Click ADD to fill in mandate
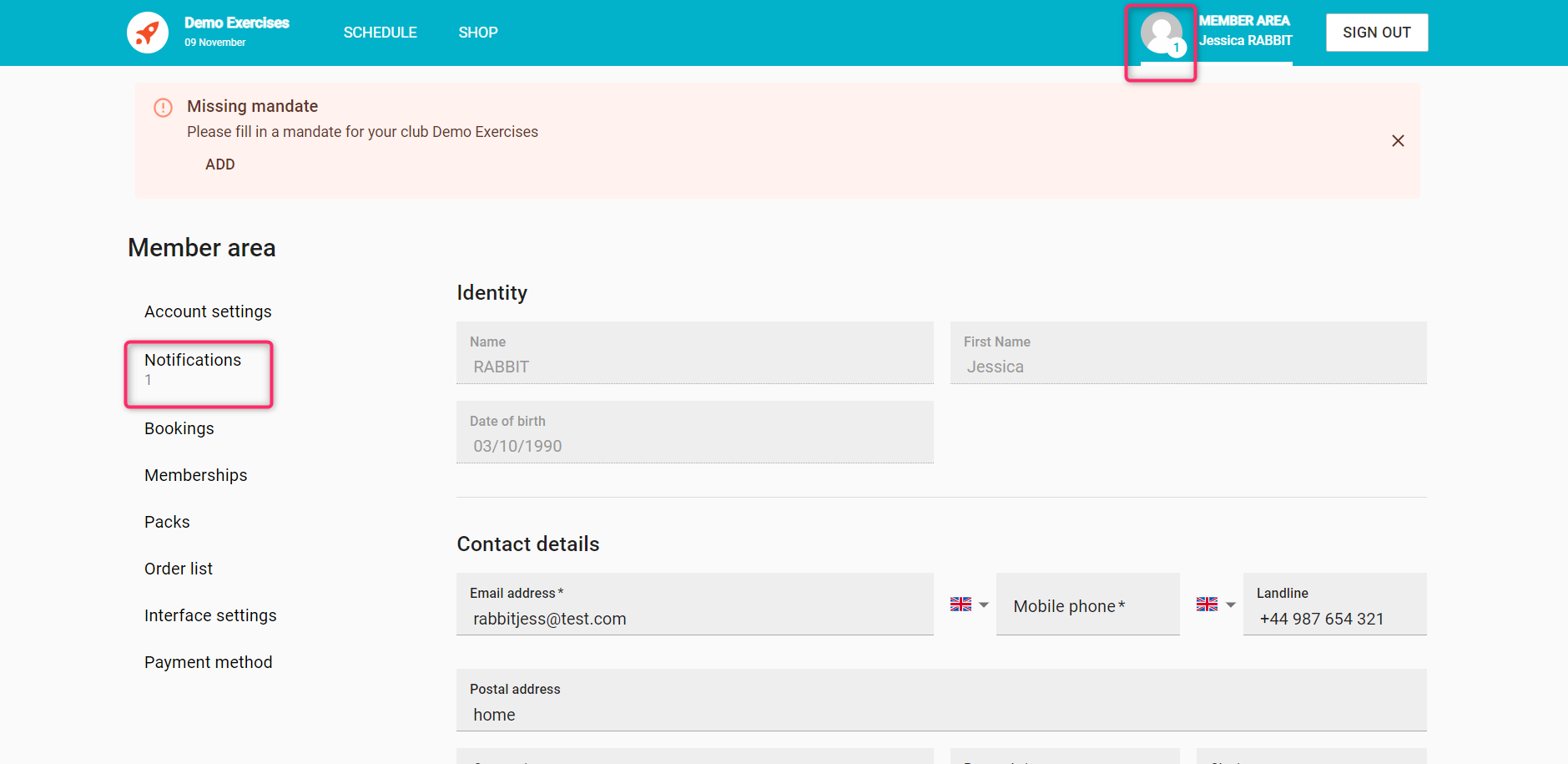Viewport: 1568px width, 764px height. click(x=220, y=164)
